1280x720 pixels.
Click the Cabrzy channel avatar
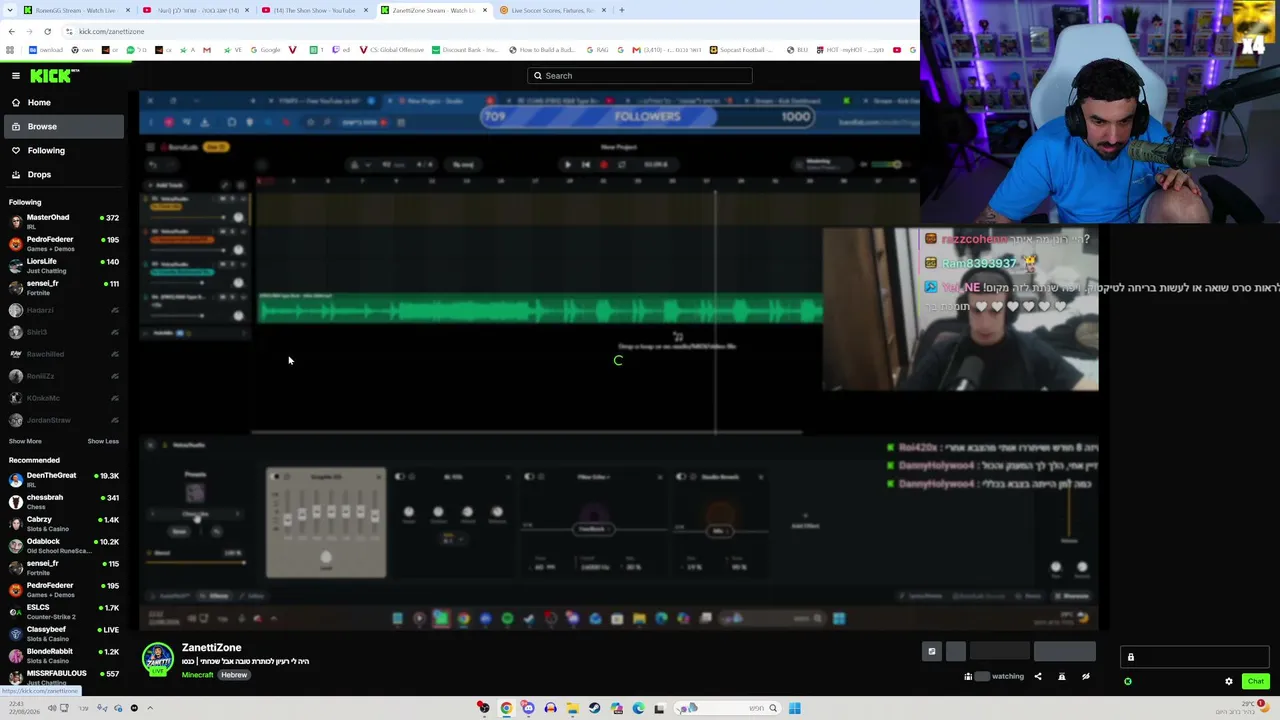point(15,524)
